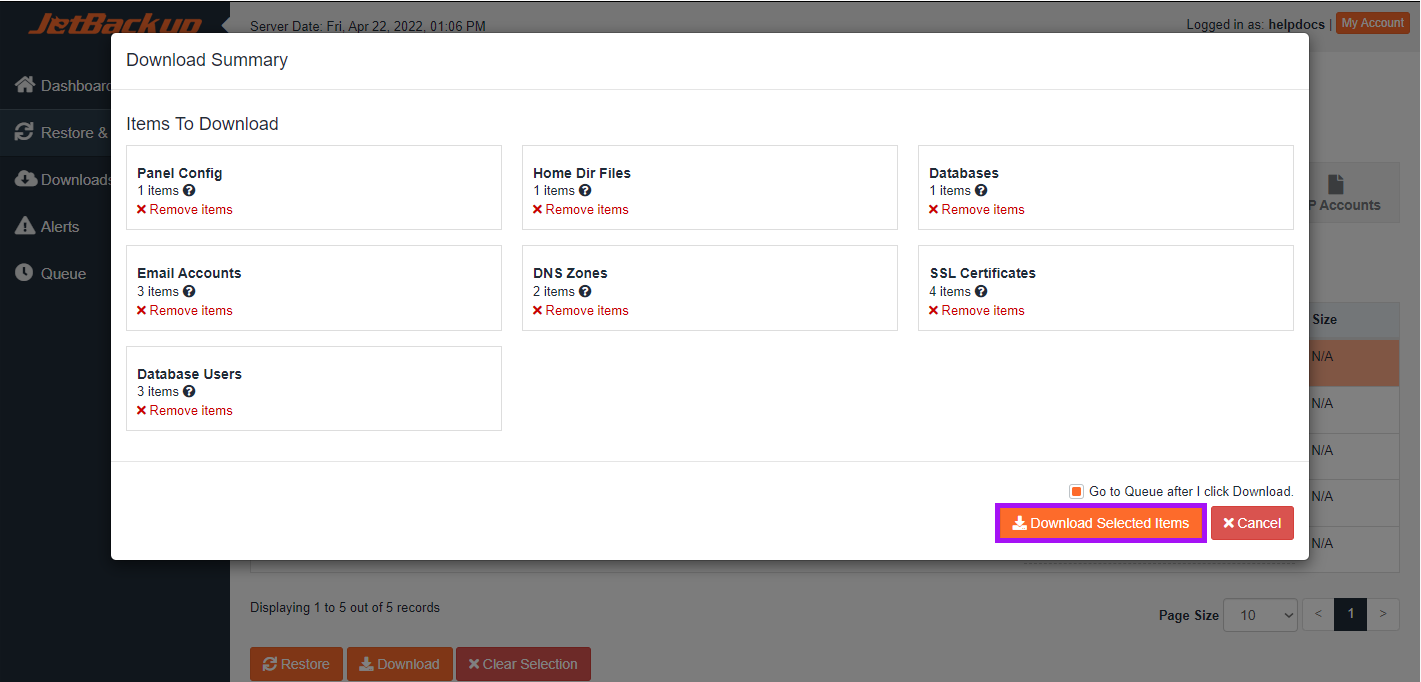
Task: Open Restore & Download in the sidebar
Action: pos(60,132)
